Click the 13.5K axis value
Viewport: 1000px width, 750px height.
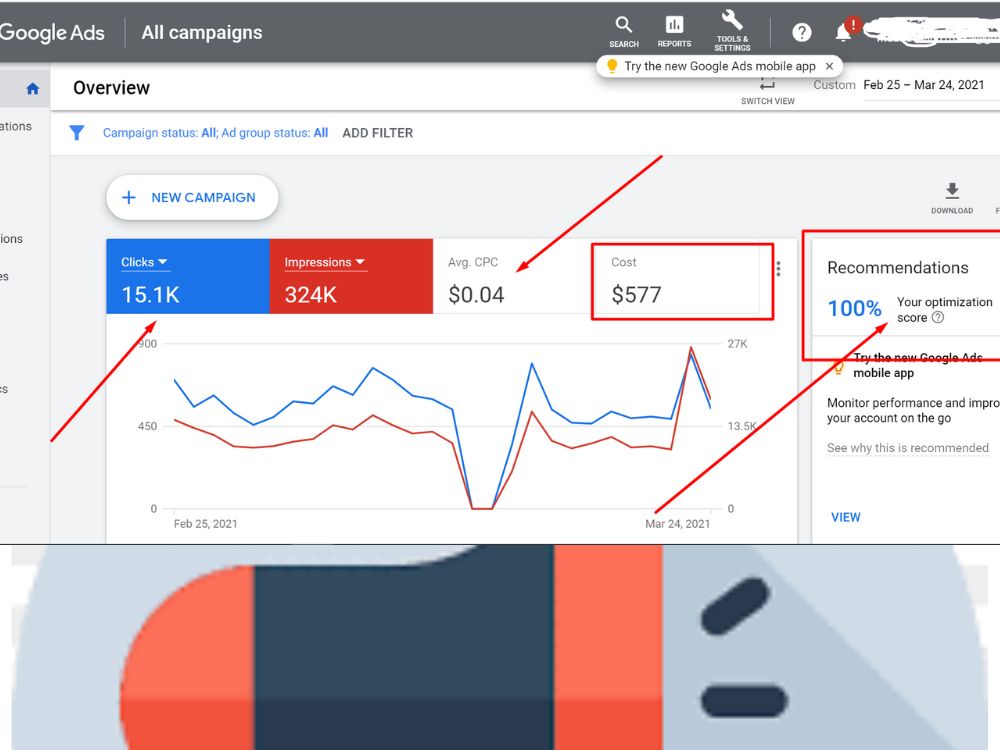(742, 426)
